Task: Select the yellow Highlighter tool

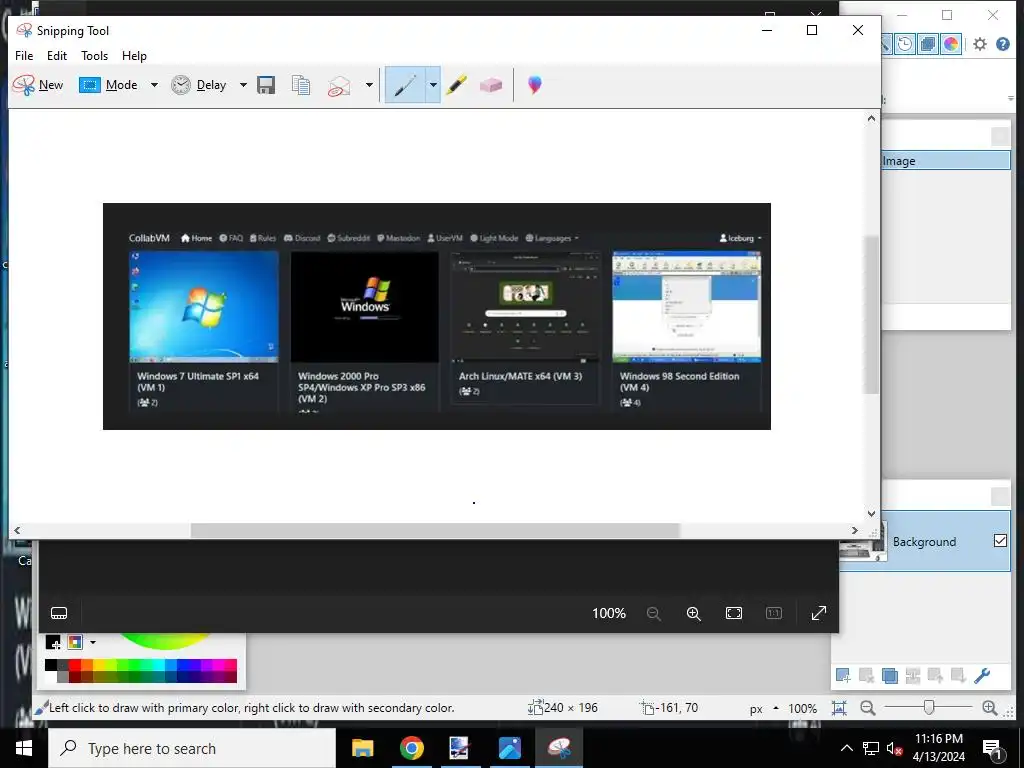Action: 456,85
